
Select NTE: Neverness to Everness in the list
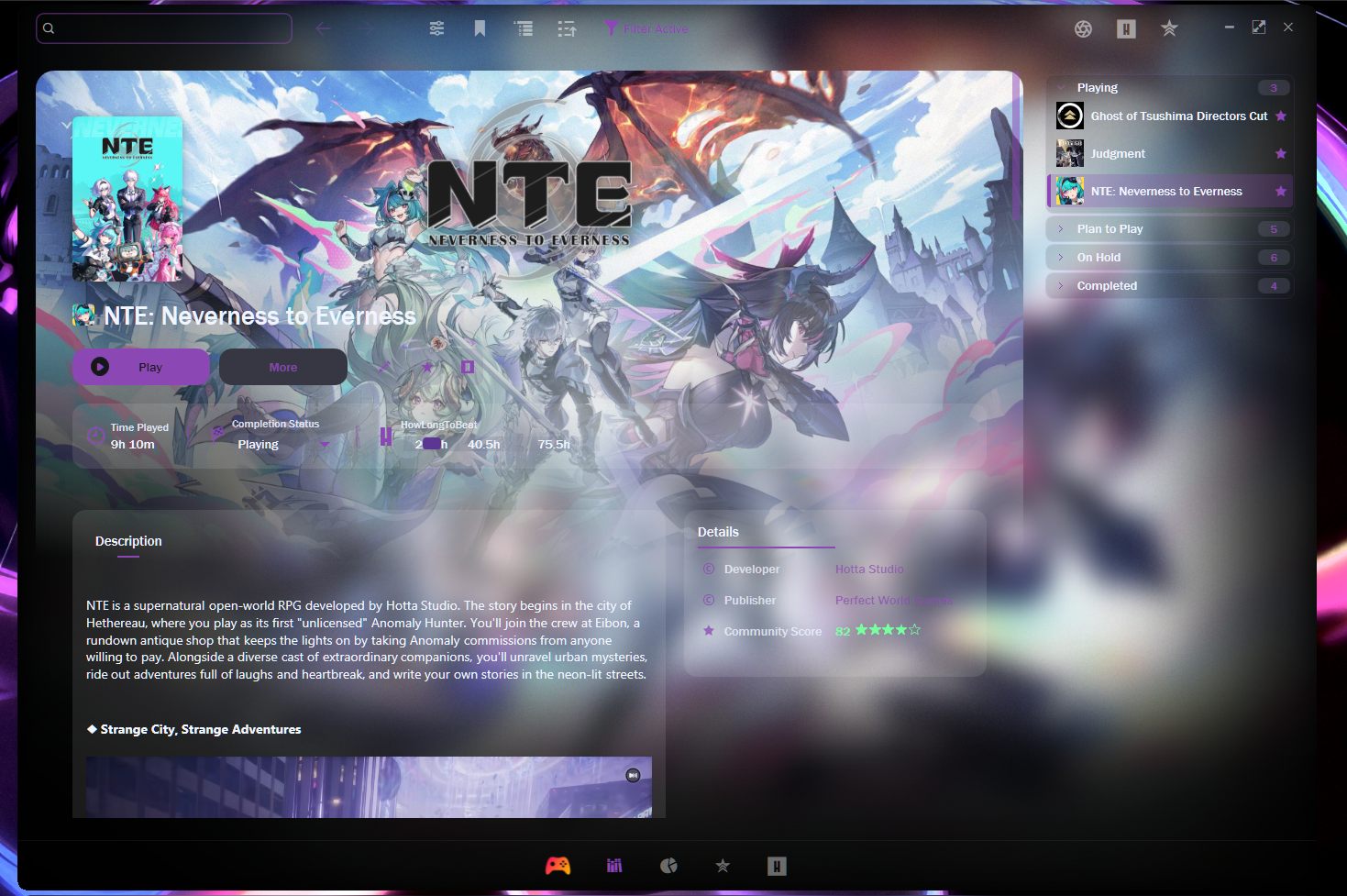click(1170, 191)
